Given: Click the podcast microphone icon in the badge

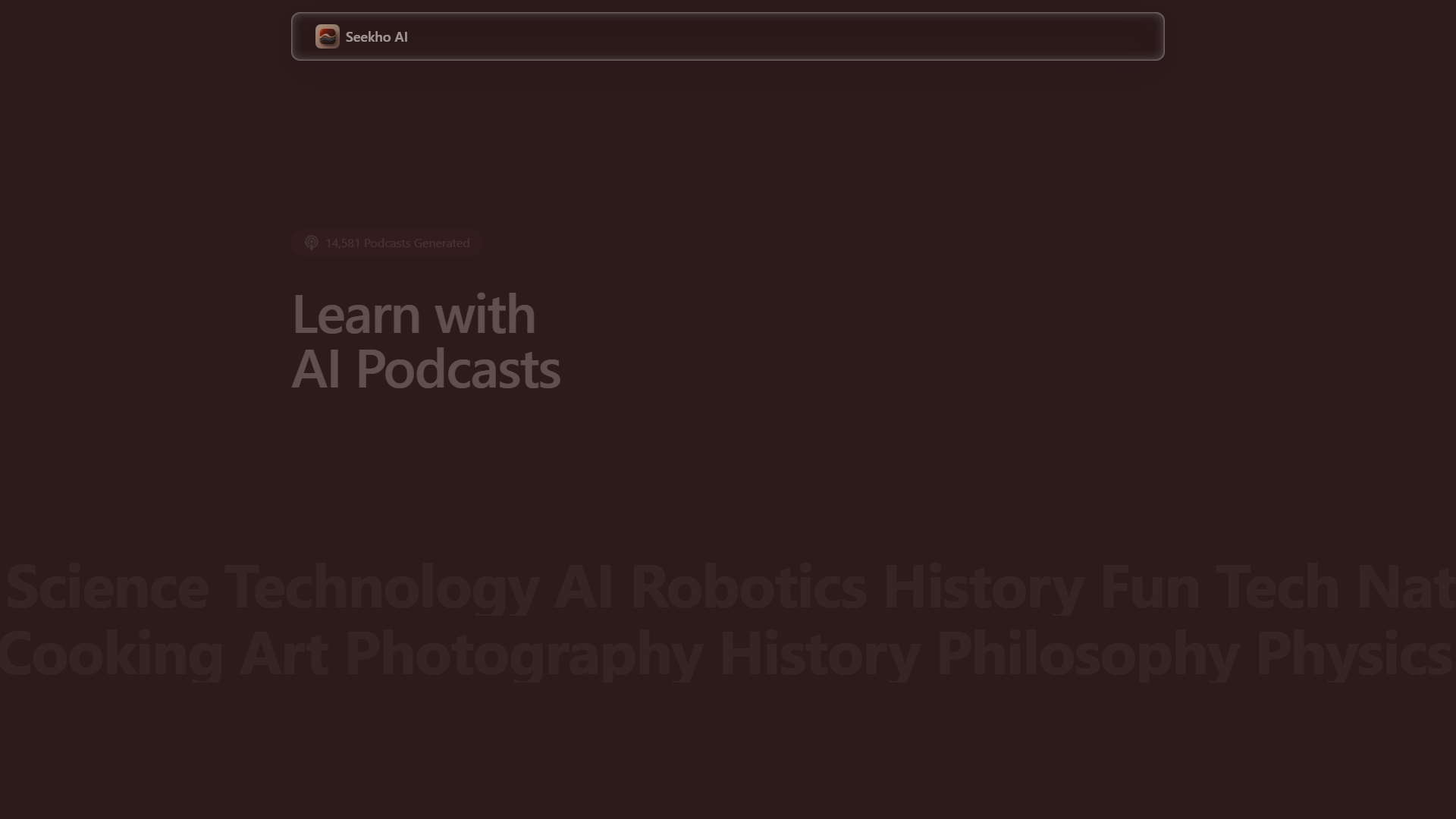Looking at the screenshot, I should point(311,243).
